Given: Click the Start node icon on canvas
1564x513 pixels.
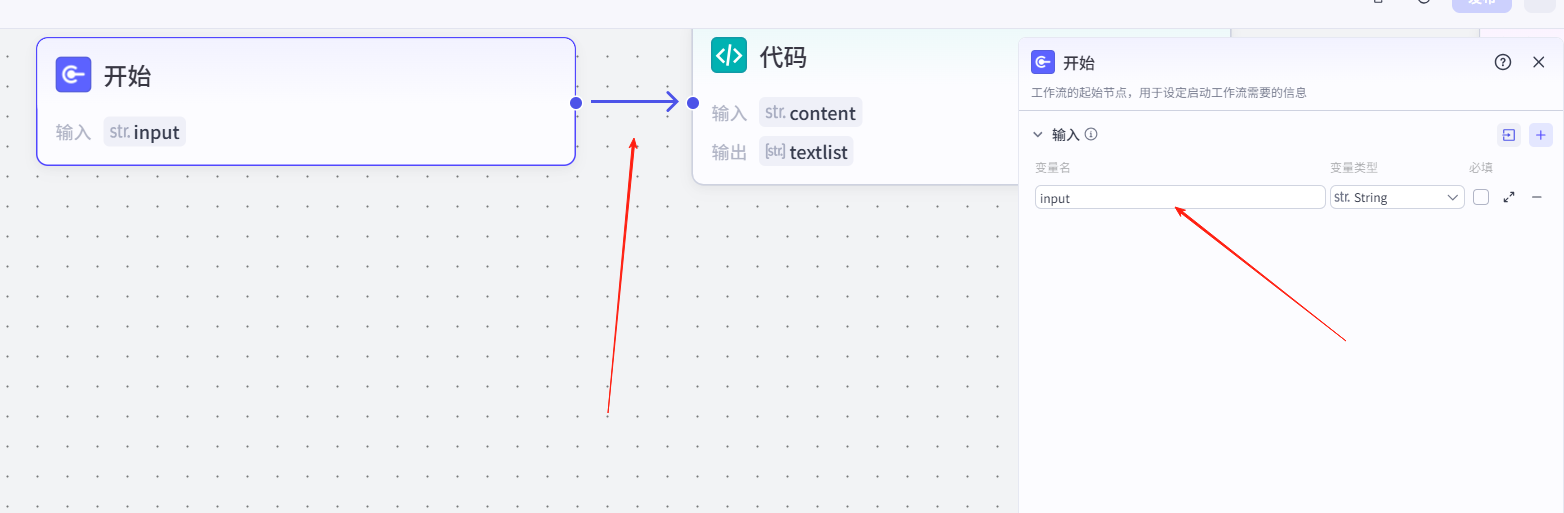Looking at the screenshot, I should (x=73, y=75).
